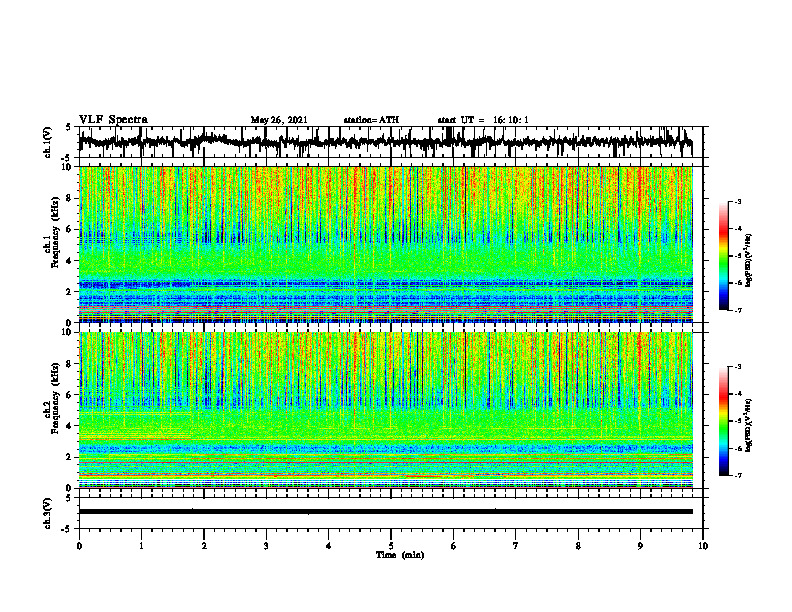The width and height of the screenshot is (792, 612).
Task: Click the ch.2 color bar log(PSD) label
Action: pos(749,425)
